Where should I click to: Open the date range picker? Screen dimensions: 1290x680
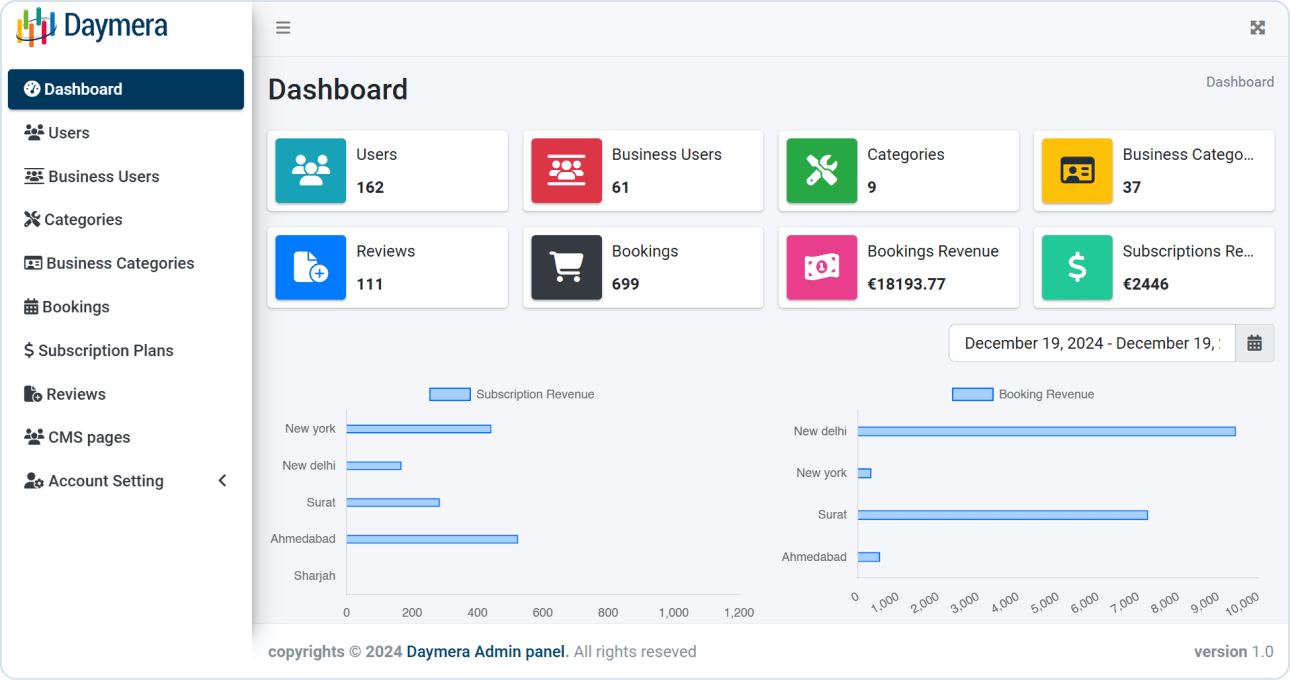click(1091, 342)
